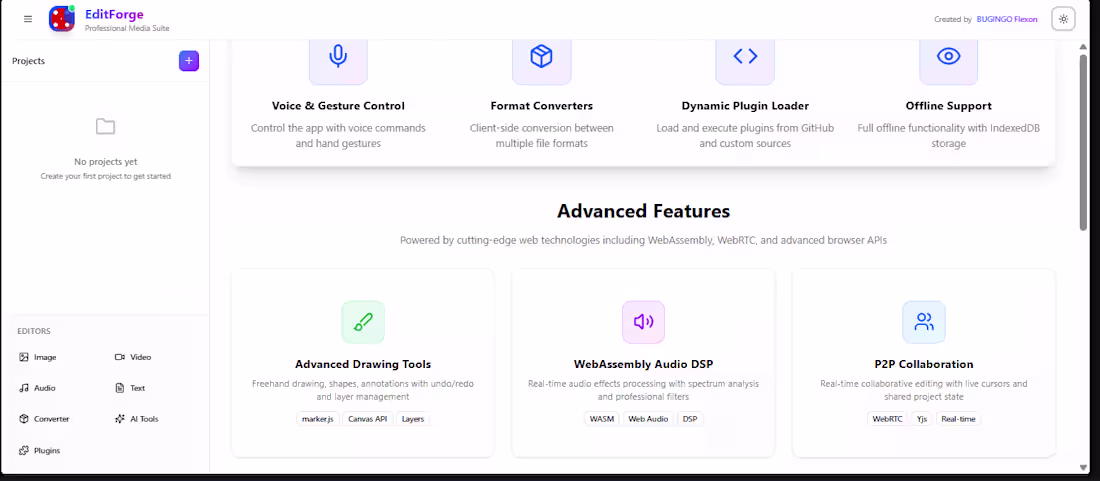The height and width of the screenshot is (481, 1100).
Task: Click the P2P Collaboration users icon
Action: click(924, 322)
